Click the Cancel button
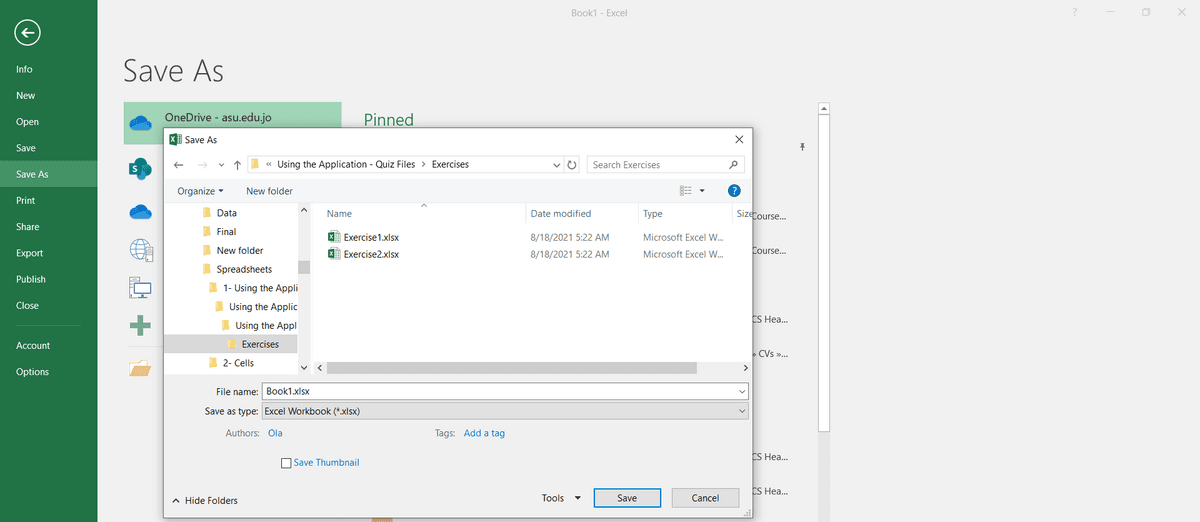The image size is (1200, 522). [705, 498]
